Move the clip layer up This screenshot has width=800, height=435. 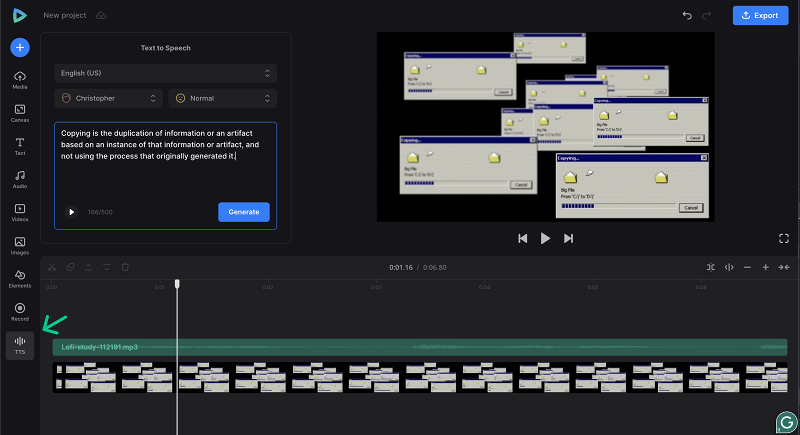coord(89,267)
